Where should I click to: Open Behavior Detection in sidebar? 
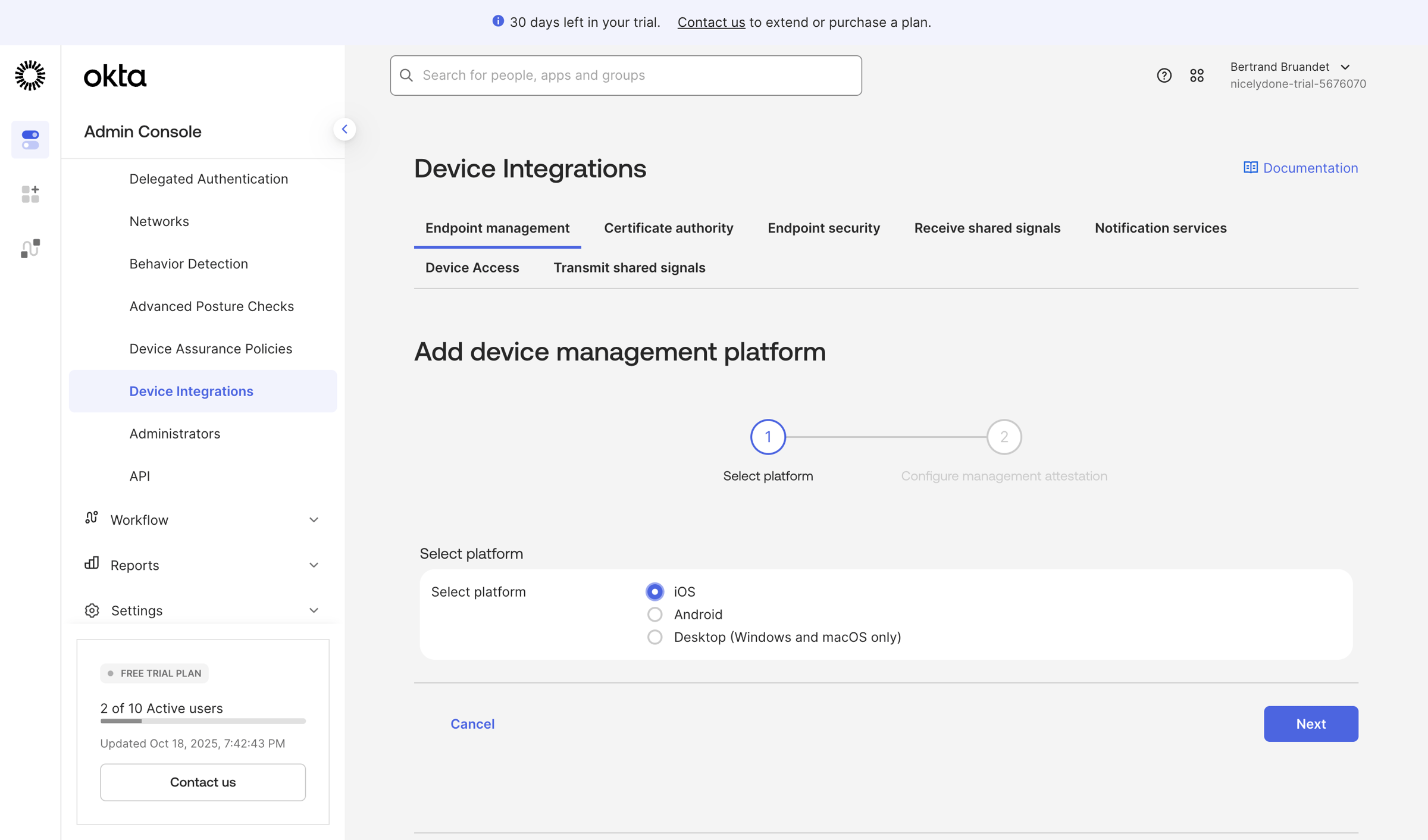pyautogui.click(x=189, y=264)
